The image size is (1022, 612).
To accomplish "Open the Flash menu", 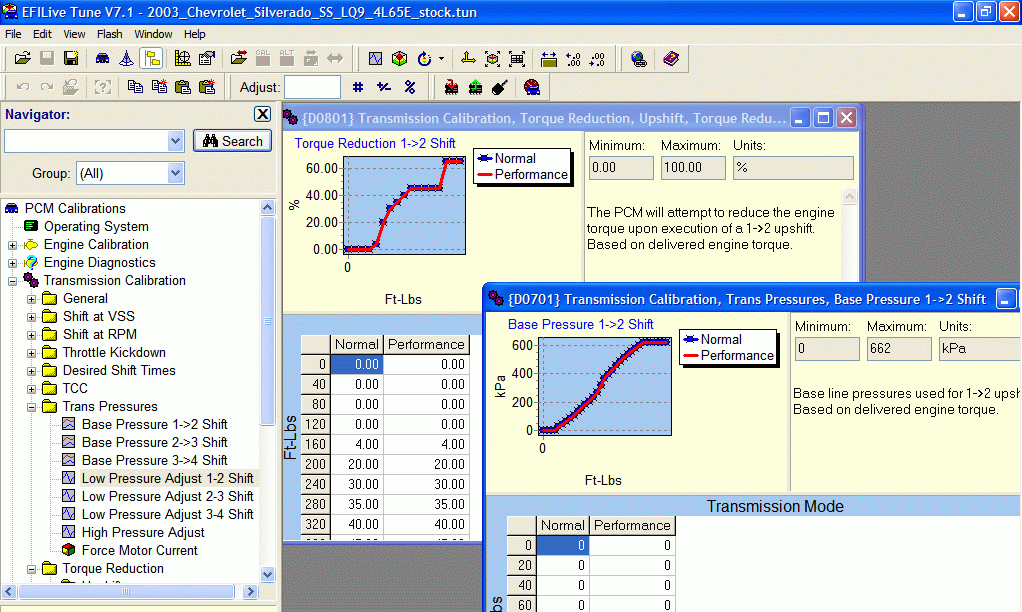I will coord(110,34).
